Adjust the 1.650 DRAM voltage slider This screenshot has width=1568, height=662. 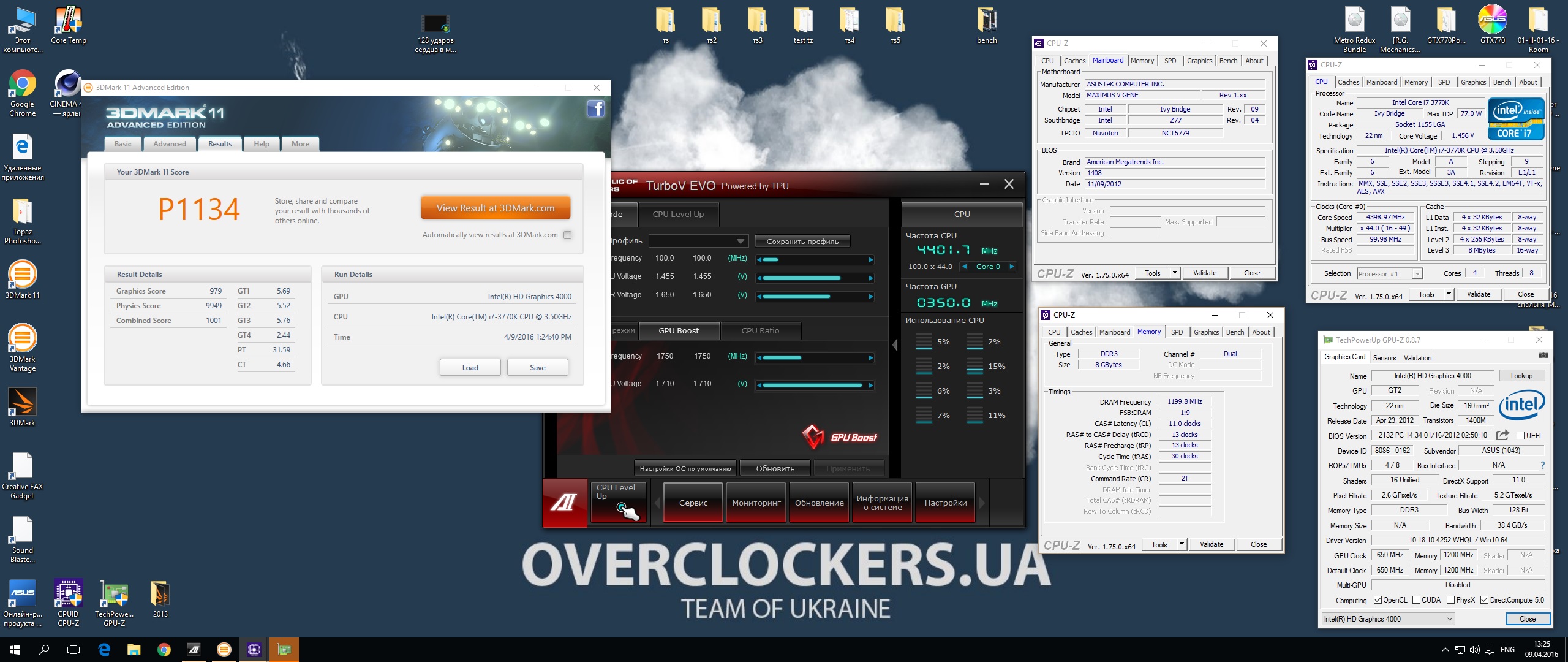coord(815,297)
